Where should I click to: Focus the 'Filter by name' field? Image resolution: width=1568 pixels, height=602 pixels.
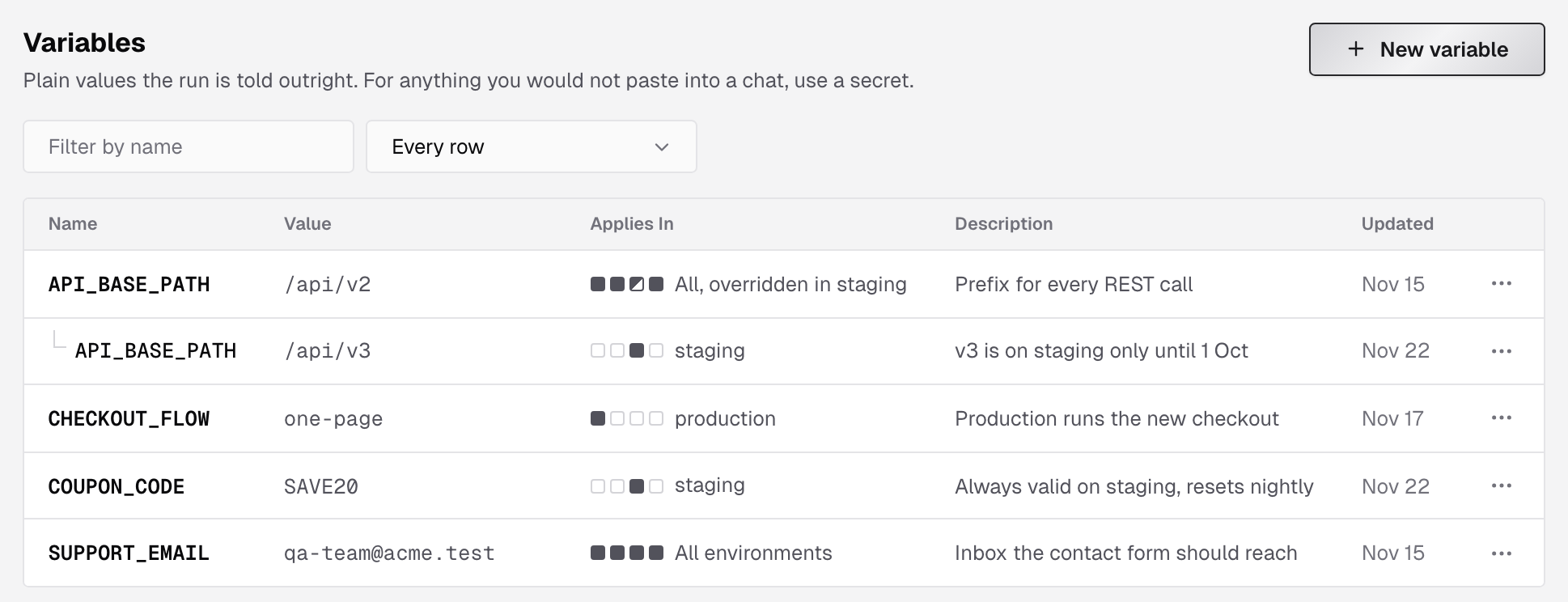189,146
